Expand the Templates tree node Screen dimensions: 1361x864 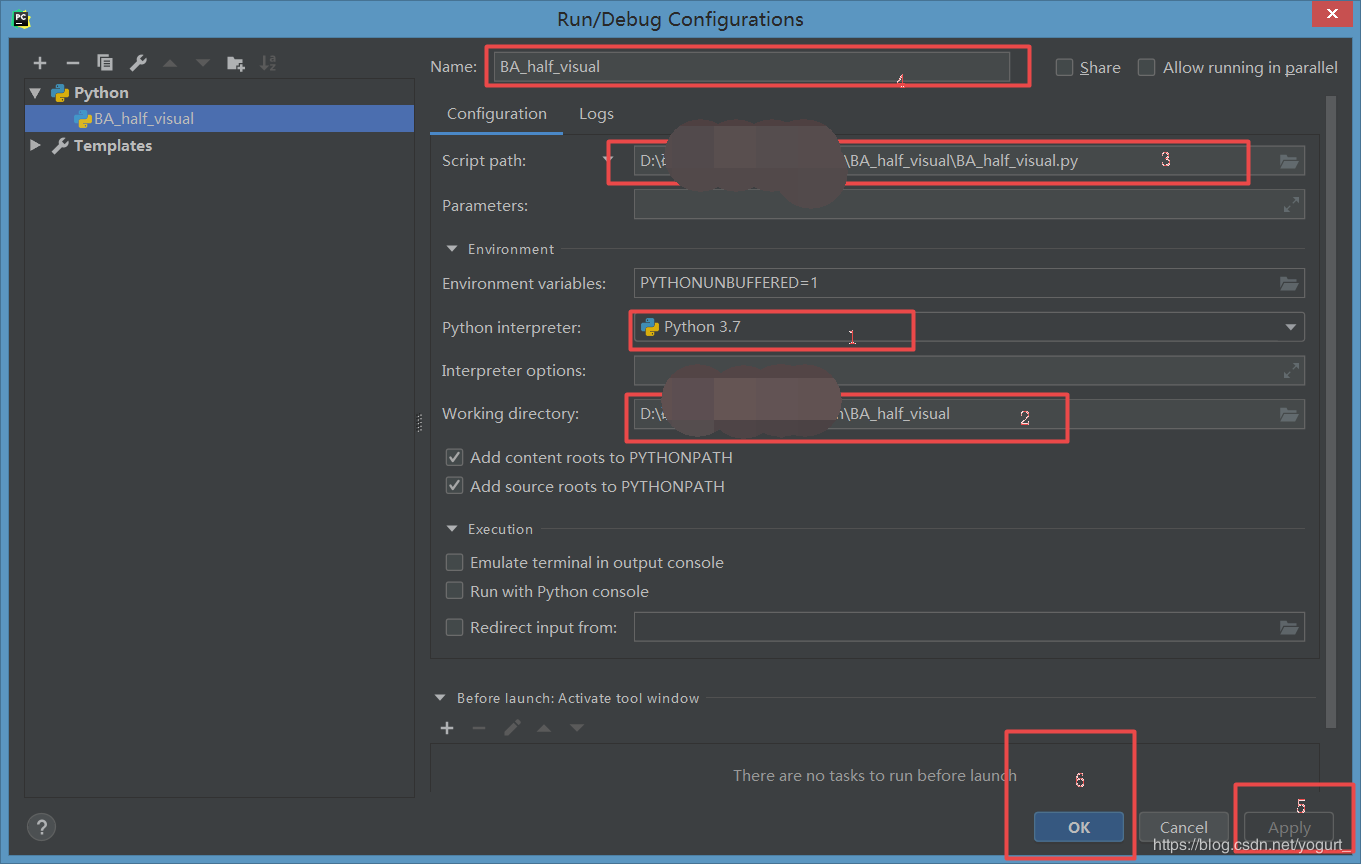(36, 145)
